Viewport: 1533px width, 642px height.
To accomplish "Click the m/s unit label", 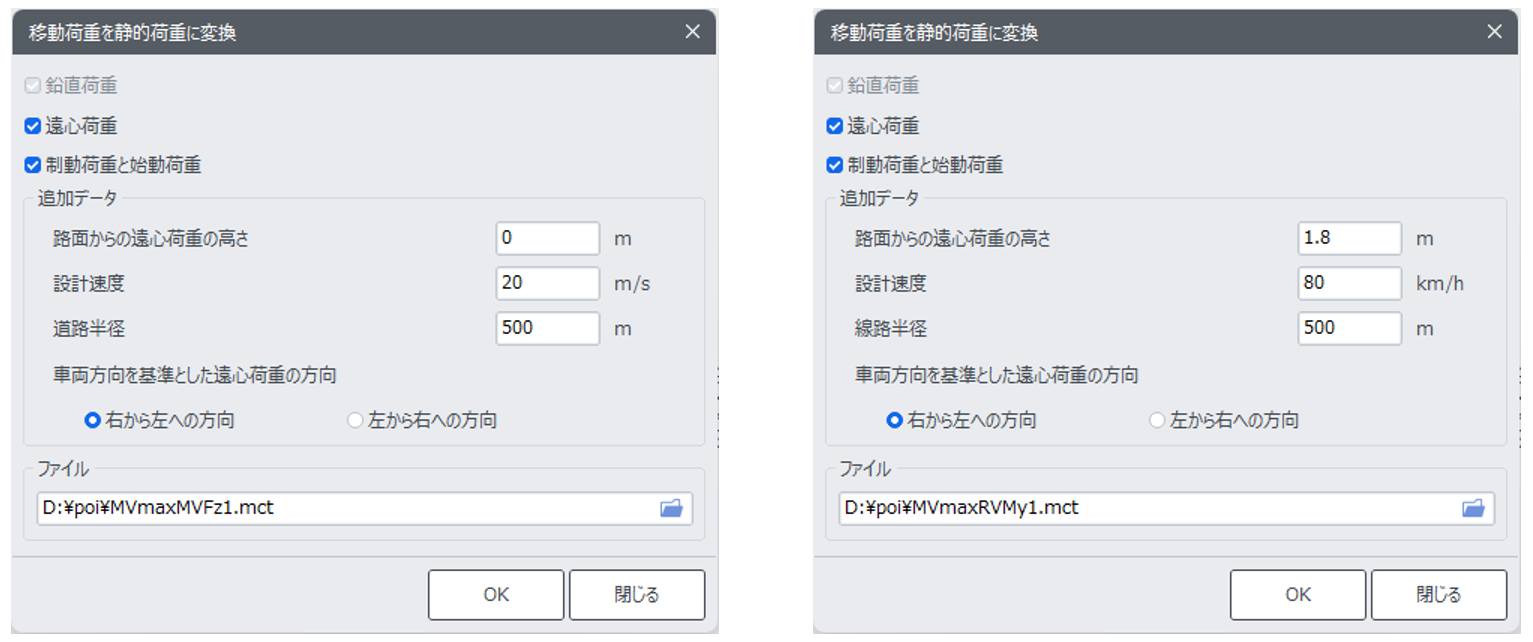I will [x=632, y=284].
